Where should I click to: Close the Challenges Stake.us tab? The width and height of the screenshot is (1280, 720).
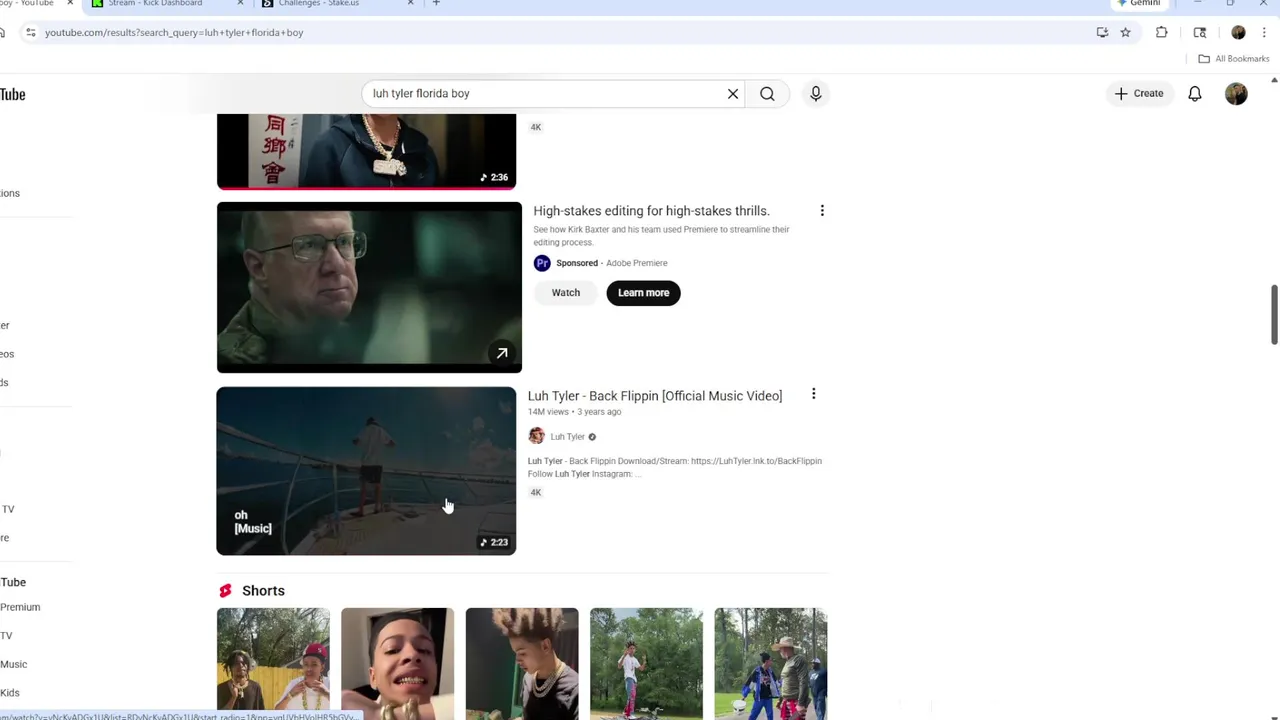tap(410, 3)
